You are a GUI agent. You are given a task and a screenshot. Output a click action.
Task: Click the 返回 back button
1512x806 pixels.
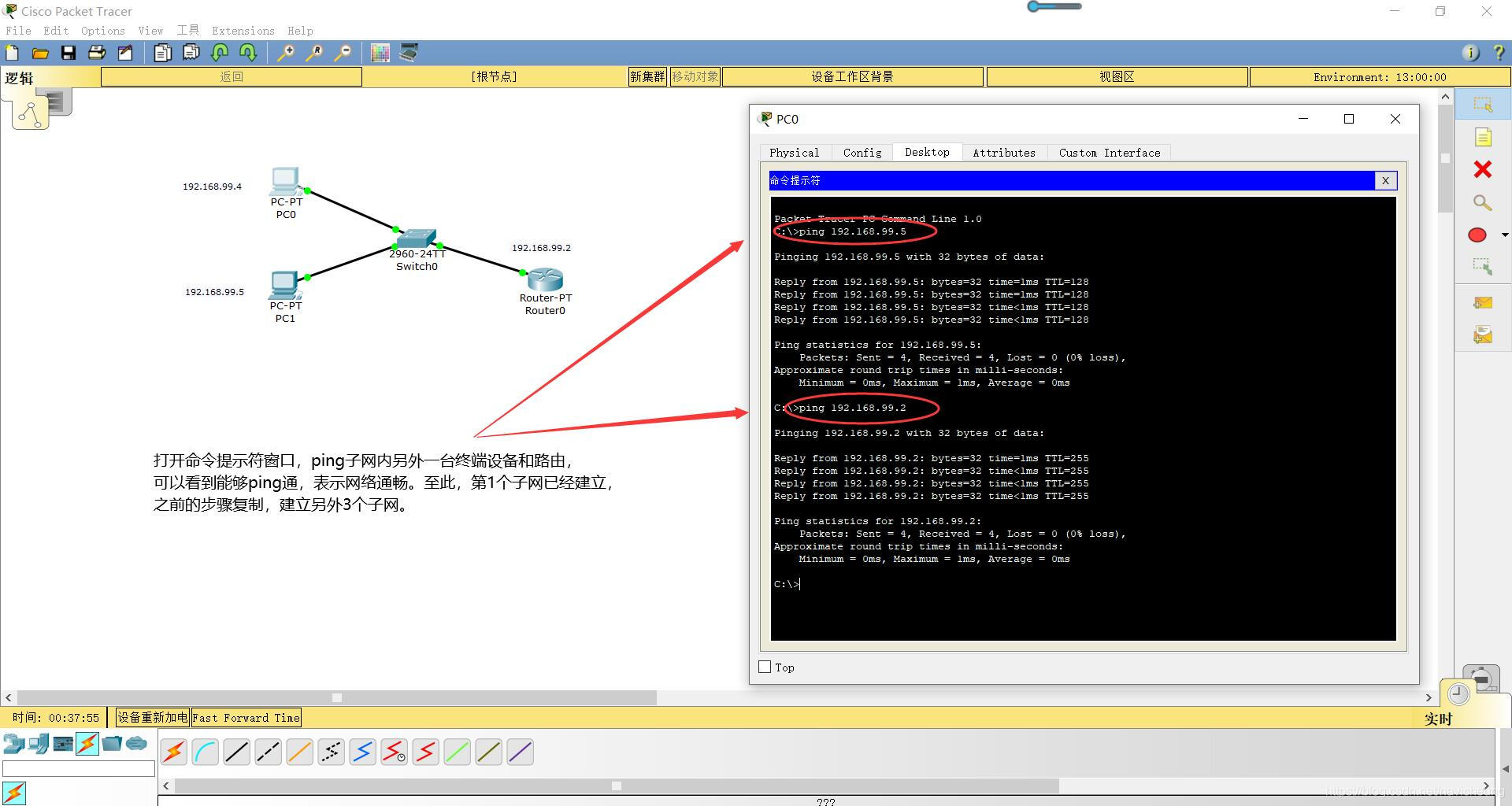pyautogui.click(x=232, y=76)
